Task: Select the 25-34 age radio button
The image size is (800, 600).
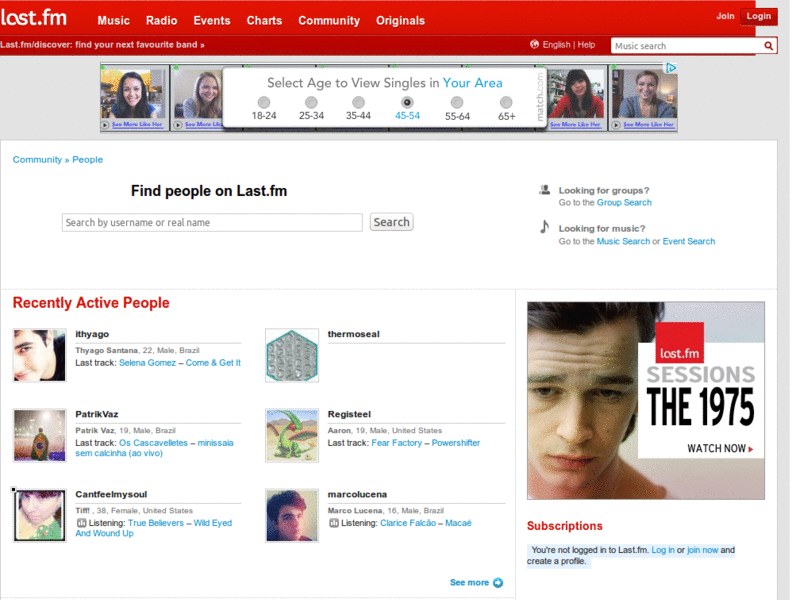Action: point(311,103)
